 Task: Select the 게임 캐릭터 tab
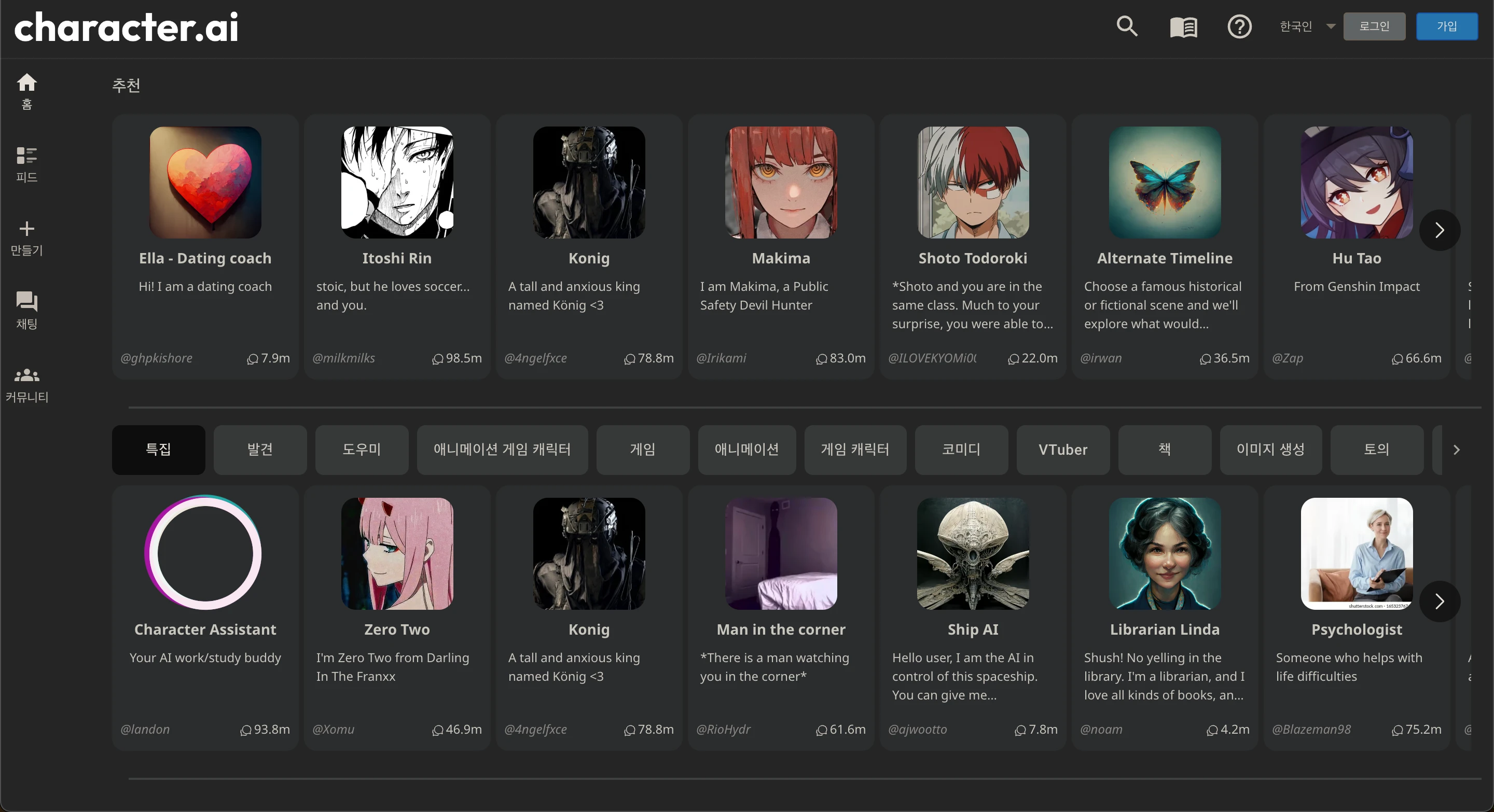tap(855, 450)
